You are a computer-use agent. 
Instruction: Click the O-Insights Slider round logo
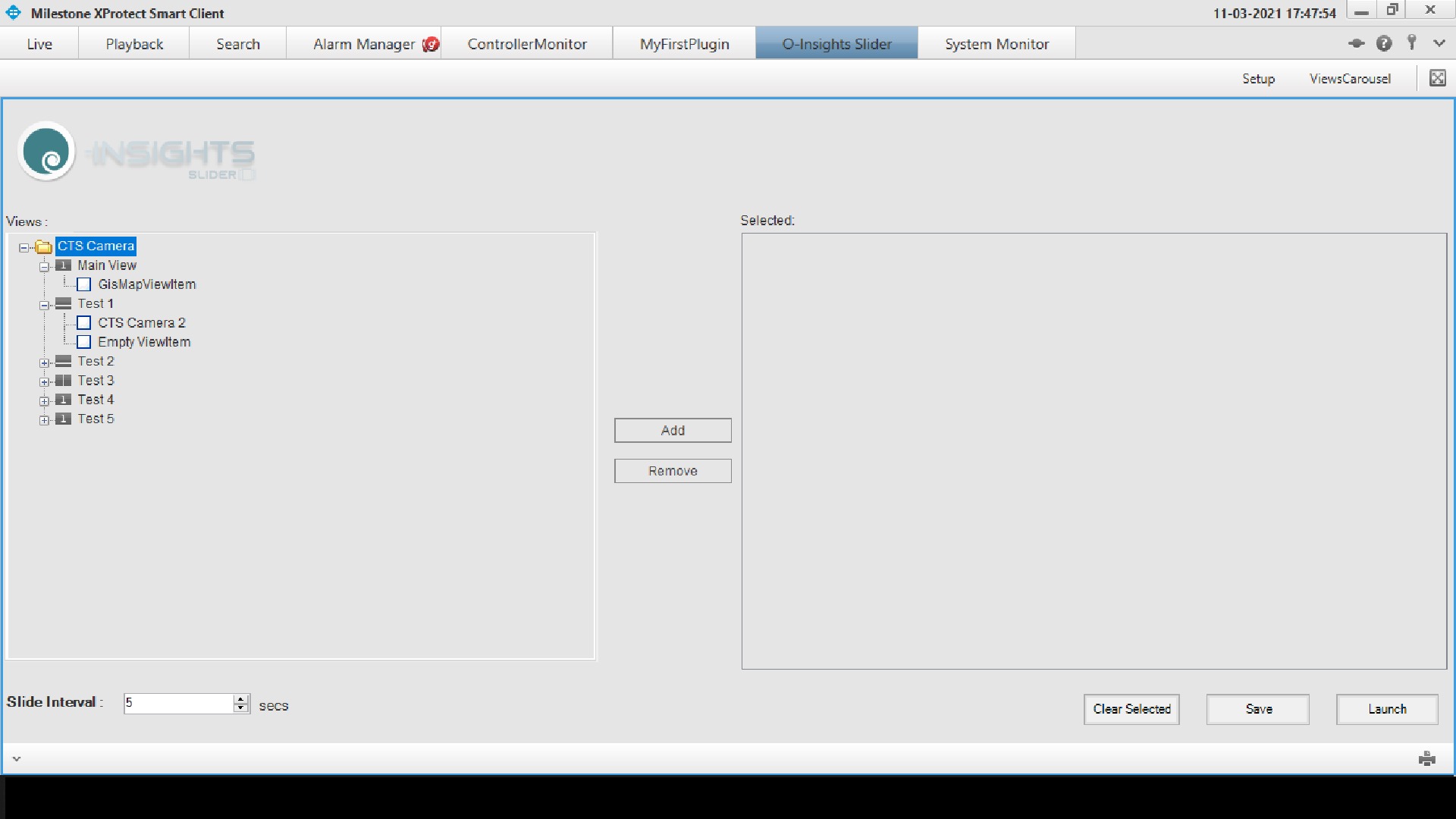[x=46, y=151]
